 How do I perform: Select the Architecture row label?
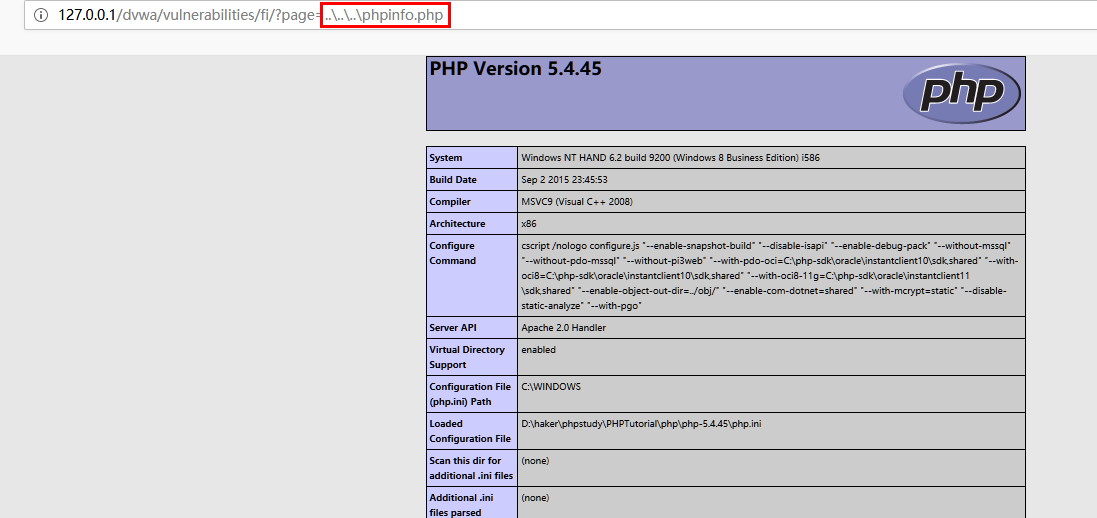point(457,224)
